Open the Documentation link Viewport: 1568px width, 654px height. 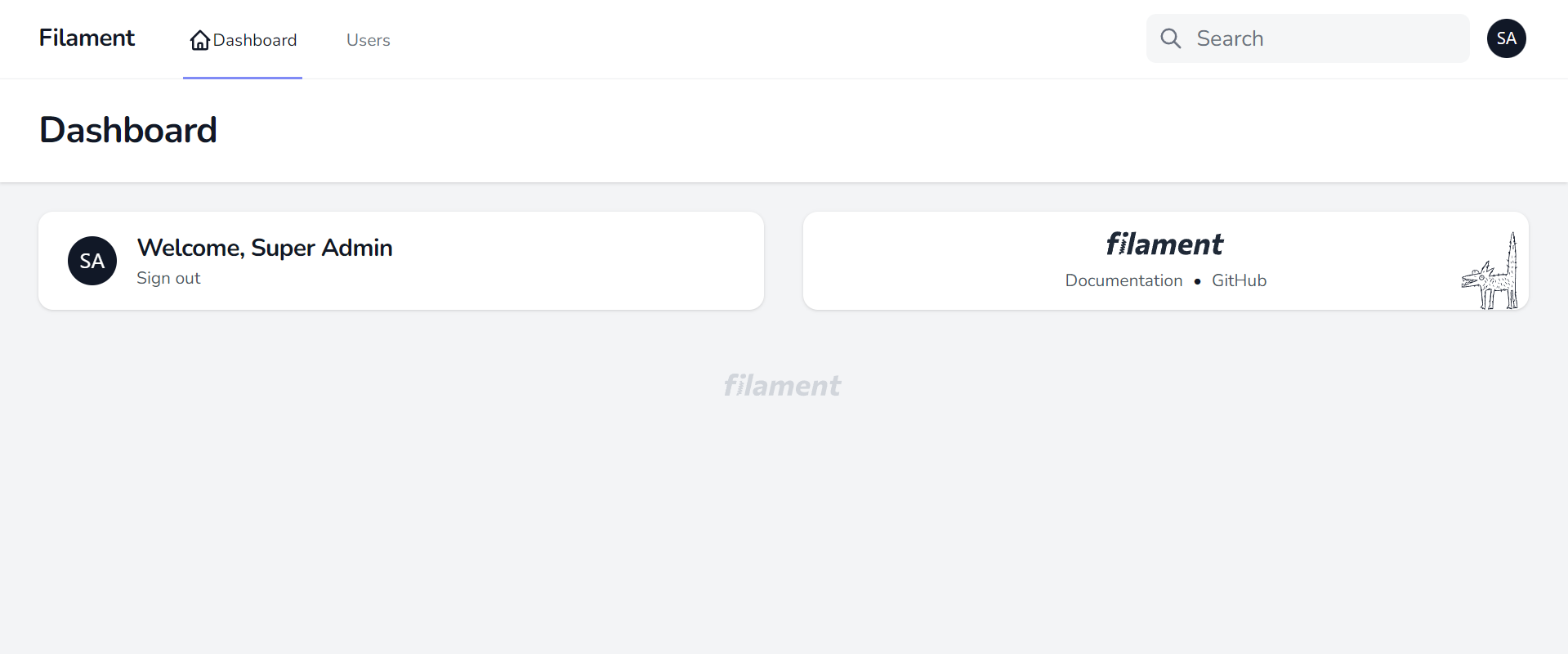tap(1124, 280)
